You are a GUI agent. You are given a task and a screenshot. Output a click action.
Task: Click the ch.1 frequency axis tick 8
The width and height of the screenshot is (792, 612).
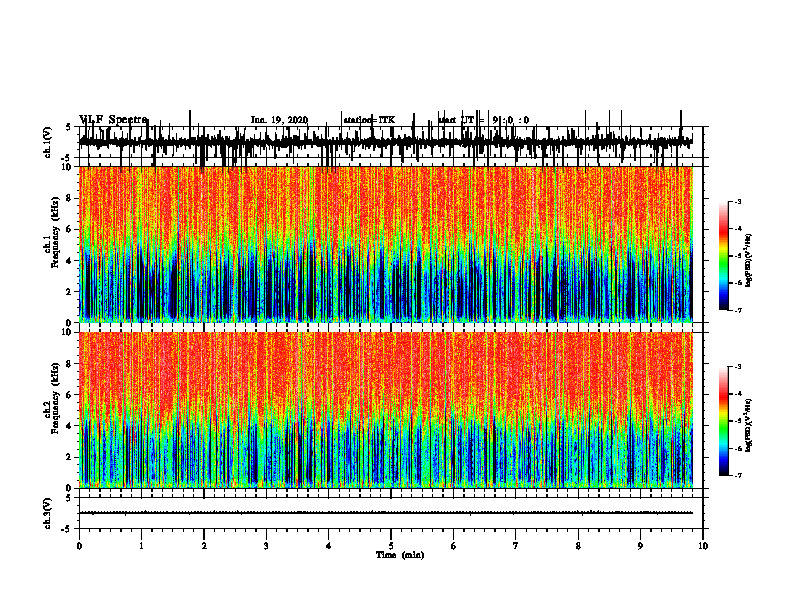point(69,198)
